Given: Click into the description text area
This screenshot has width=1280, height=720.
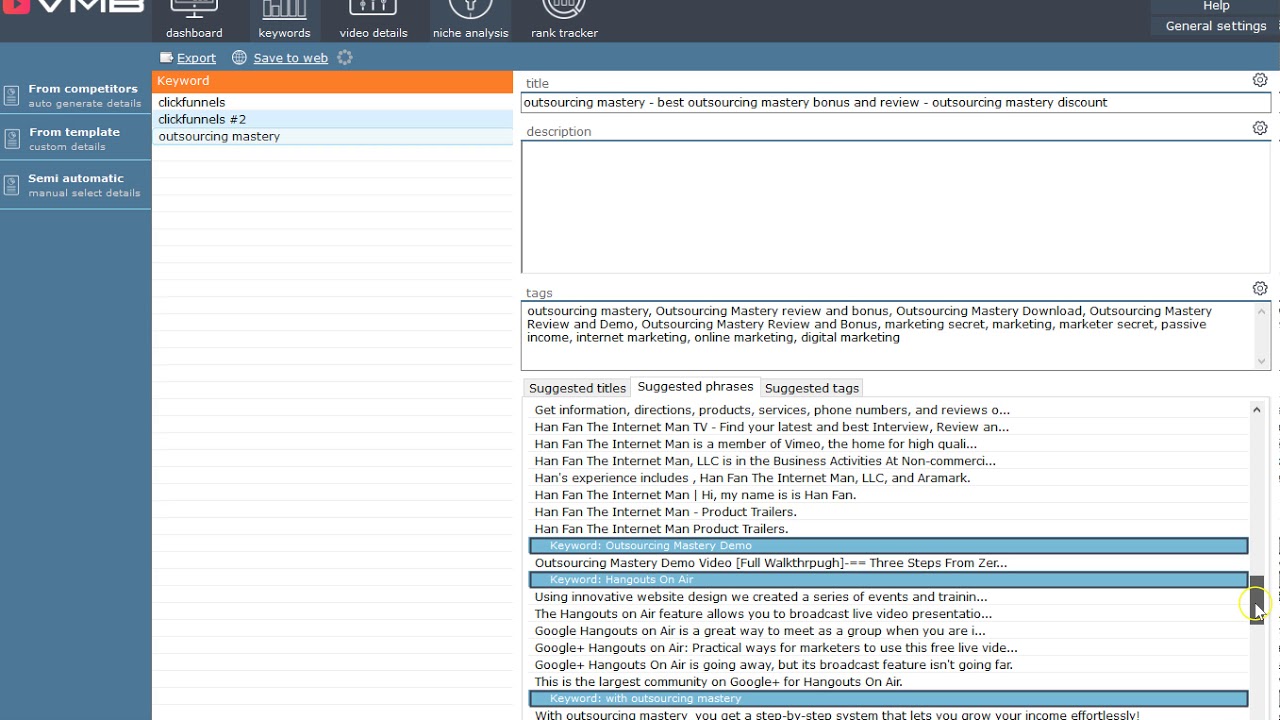Looking at the screenshot, I should click(896, 207).
